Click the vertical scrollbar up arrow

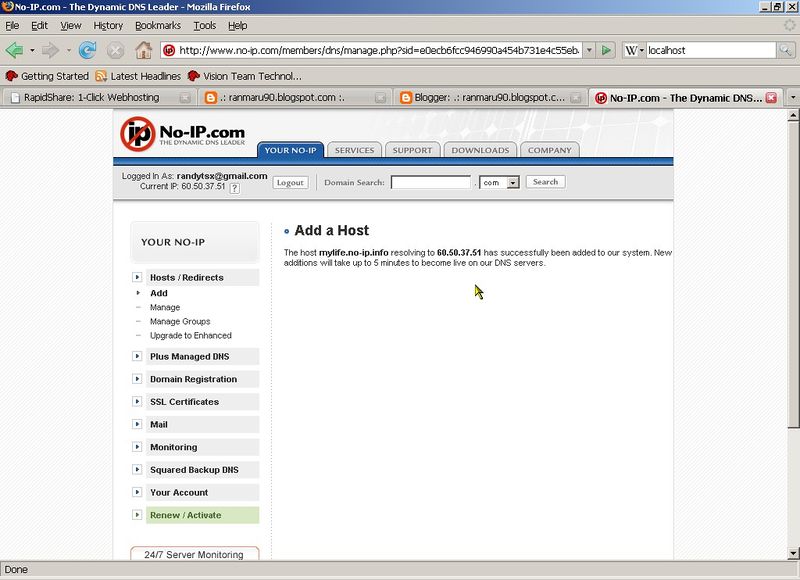point(793,115)
